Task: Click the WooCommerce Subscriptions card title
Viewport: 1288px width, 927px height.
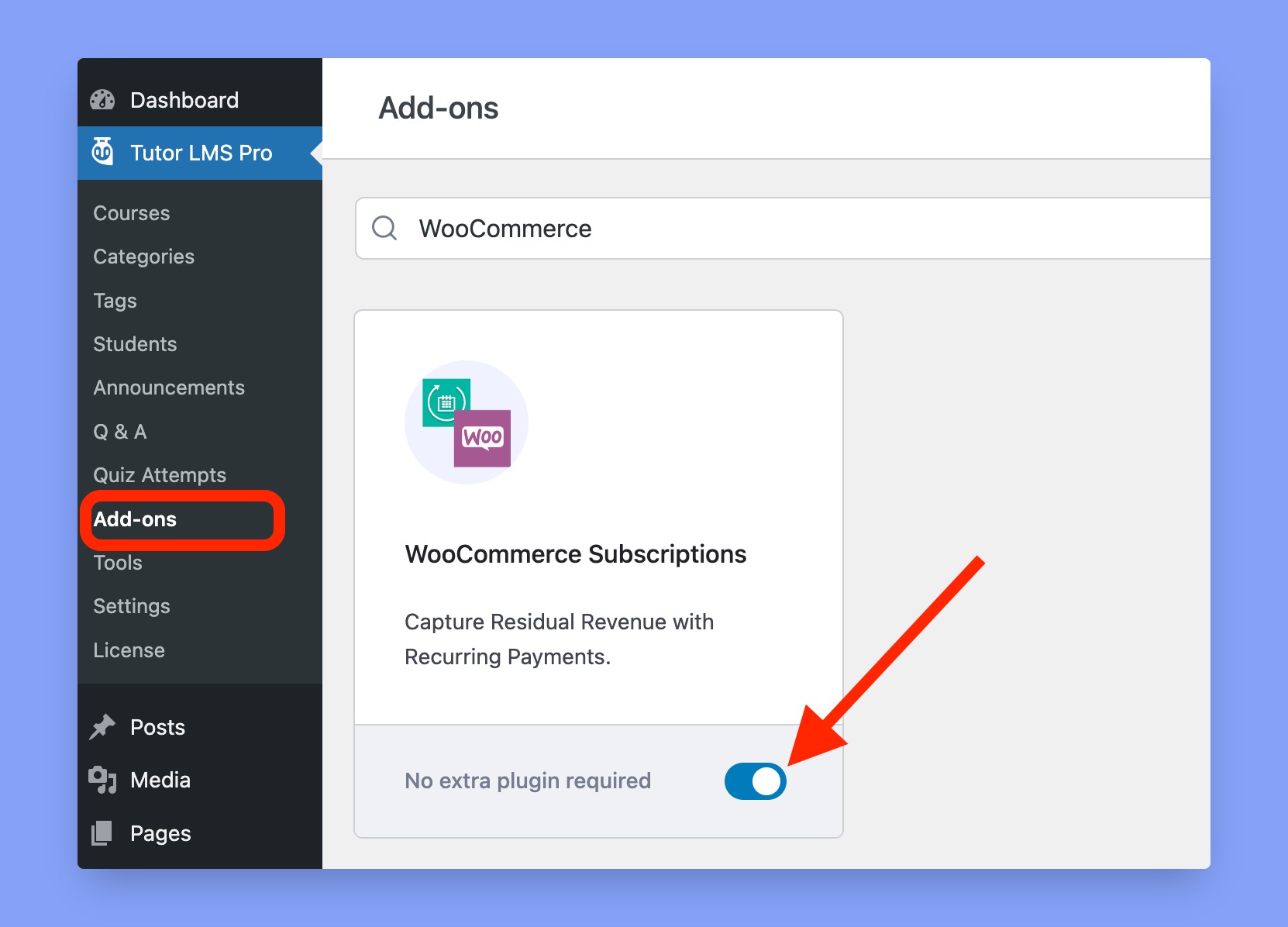Action: pyautogui.click(x=576, y=554)
